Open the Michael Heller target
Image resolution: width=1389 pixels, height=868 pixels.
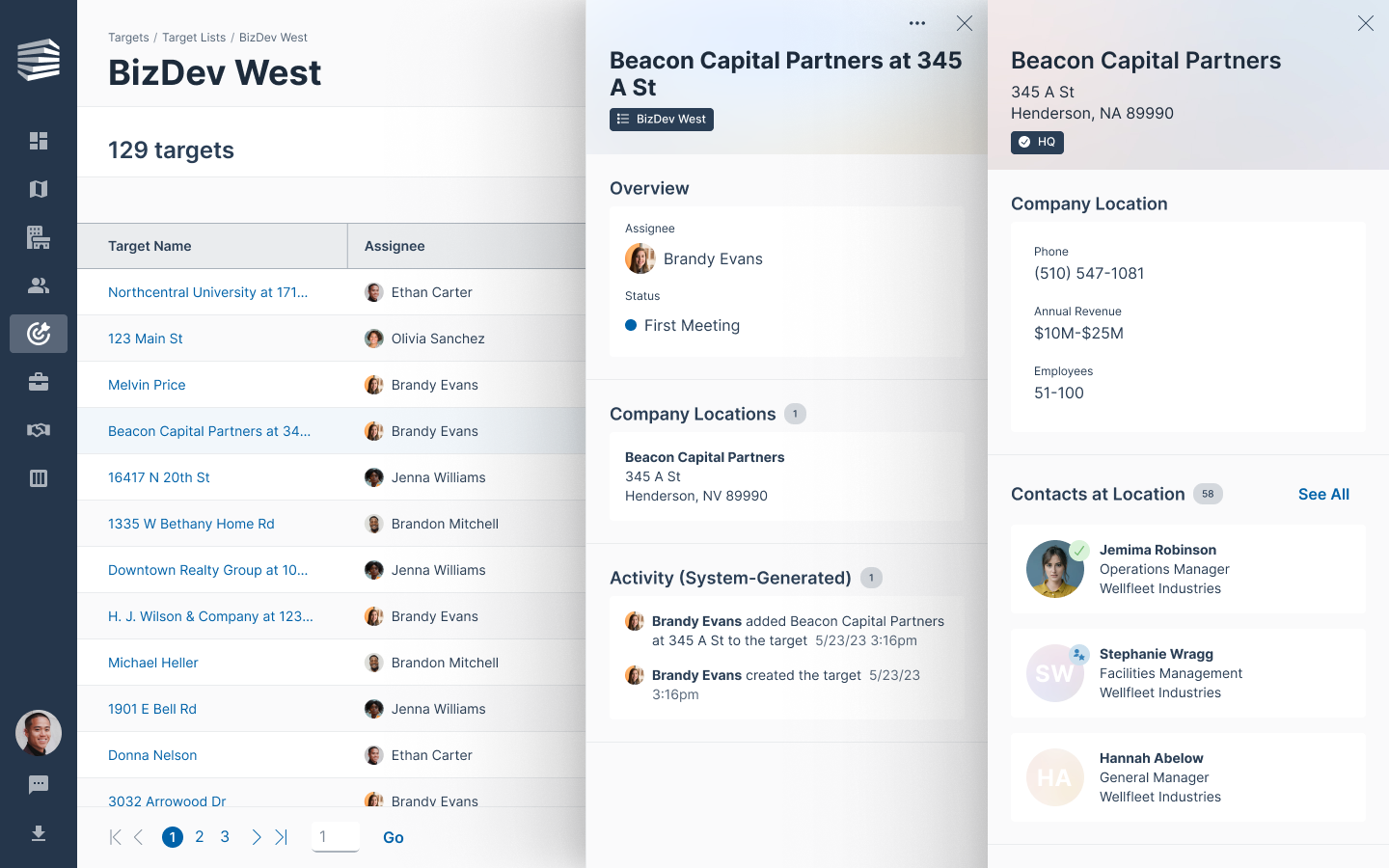pyautogui.click(x=153, y=663)
